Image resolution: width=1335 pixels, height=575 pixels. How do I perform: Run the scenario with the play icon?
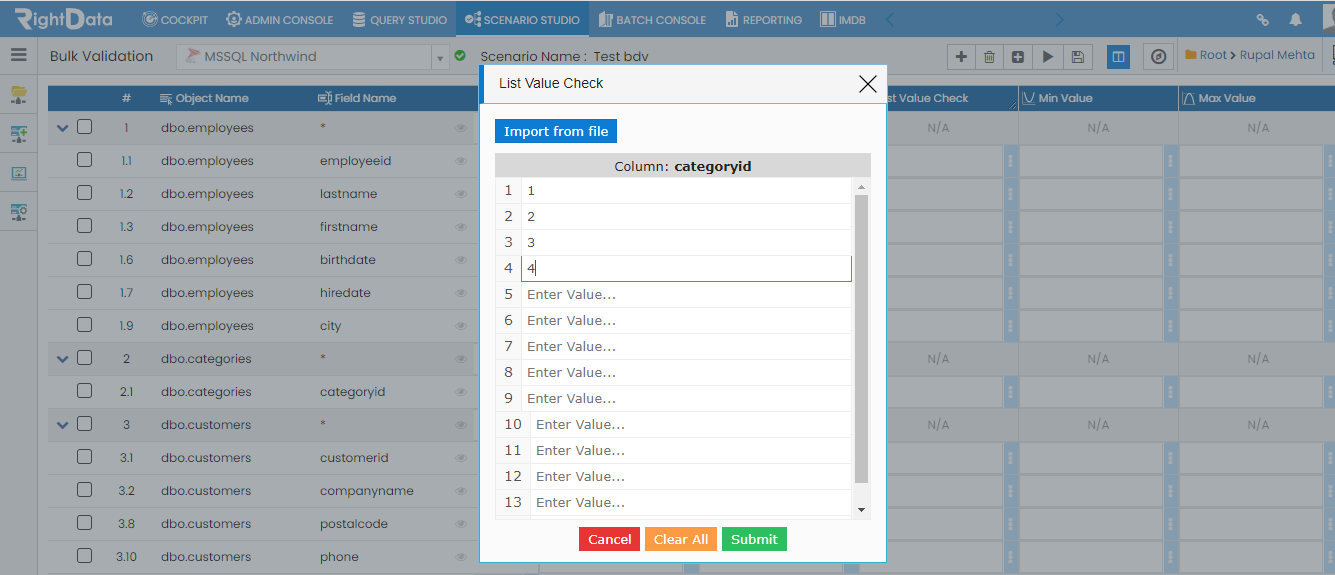tap(1047, 57)
